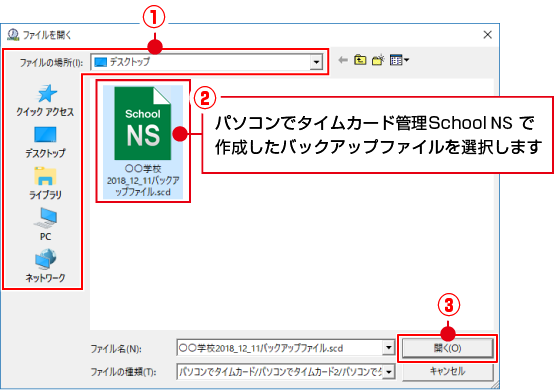
Task: Click the 開く(O) open button
Action: point(448,348)
